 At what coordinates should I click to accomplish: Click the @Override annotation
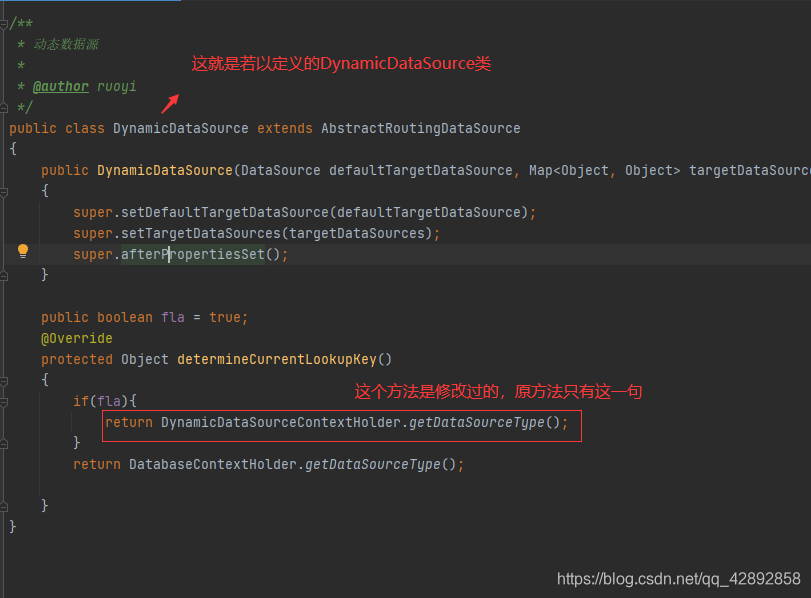pyautogui.click(x=77, y=338)
